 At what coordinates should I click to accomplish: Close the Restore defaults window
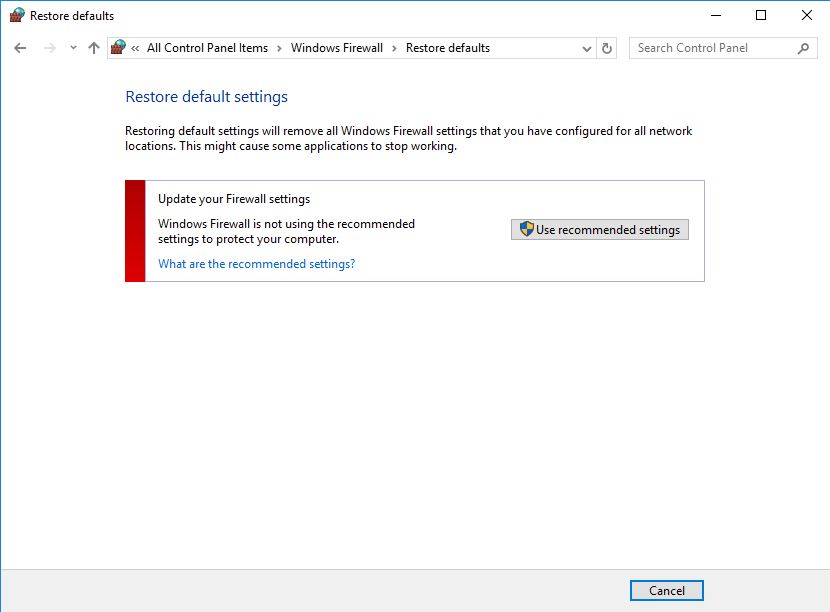(806, 15)
